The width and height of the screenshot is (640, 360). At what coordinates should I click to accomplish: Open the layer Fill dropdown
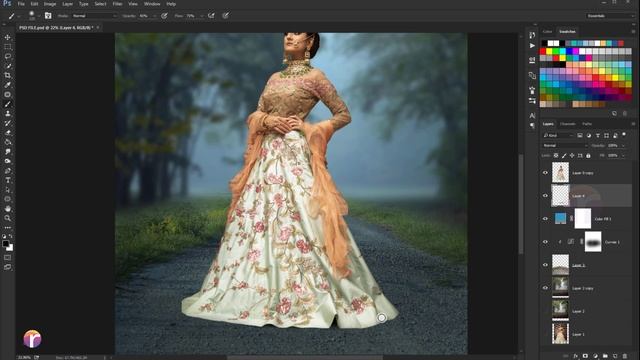point(623,156)
